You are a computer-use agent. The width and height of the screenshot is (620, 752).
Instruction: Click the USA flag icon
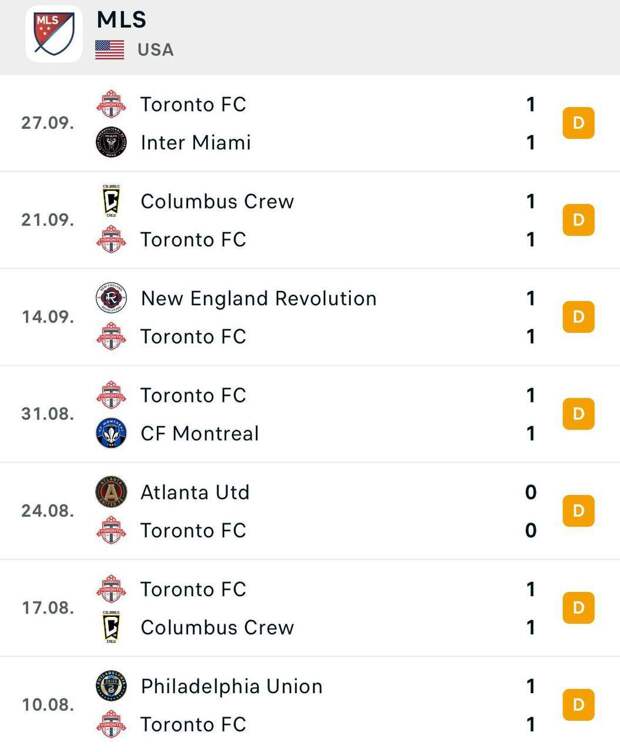pos(110,49)
